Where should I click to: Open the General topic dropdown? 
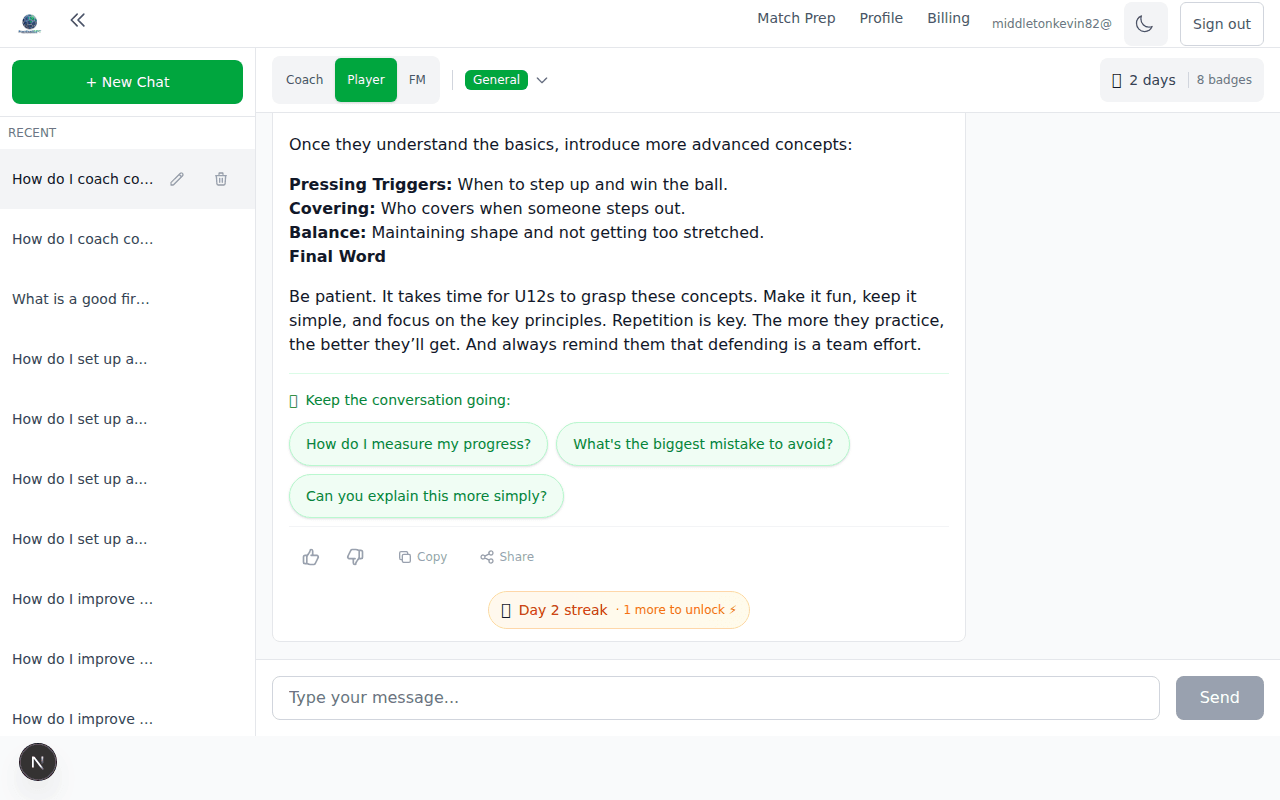pos(541,79)
